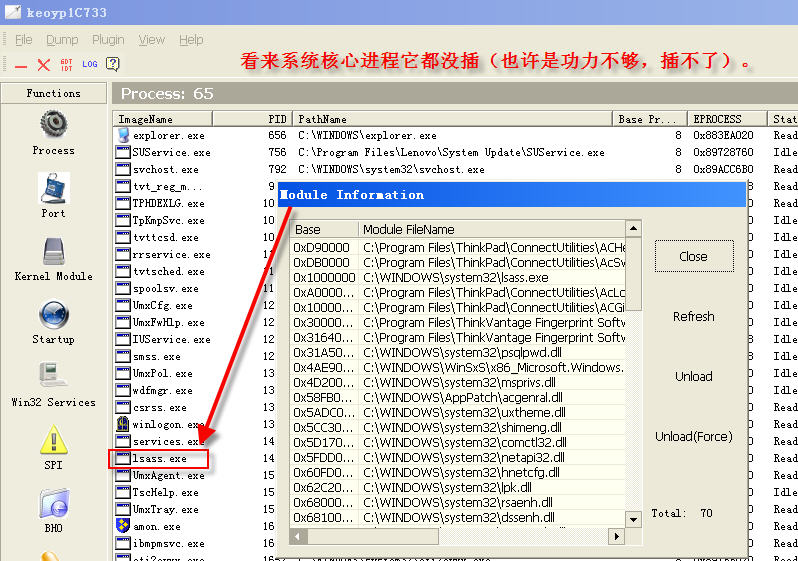Click the svchost.exe window icon
The height and width of the screenshot is (561, 798).
tap(123, 169)
